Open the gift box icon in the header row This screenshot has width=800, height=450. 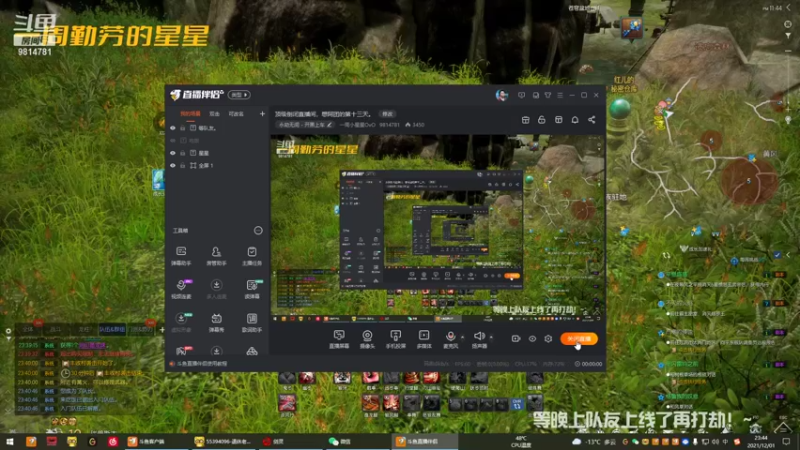pyautogui.click(x=526, y=119)
